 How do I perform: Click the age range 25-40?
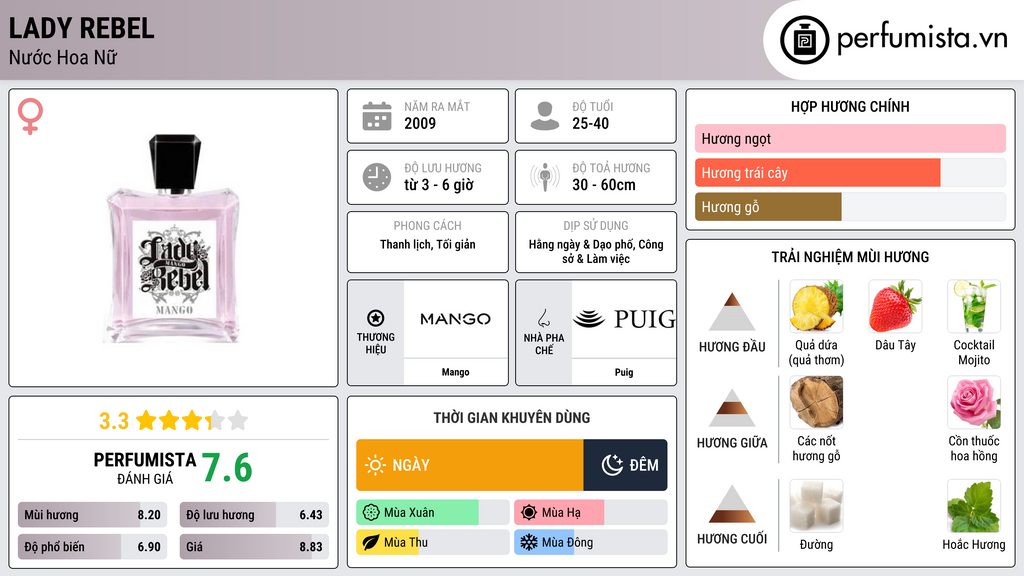coord(590,123)
